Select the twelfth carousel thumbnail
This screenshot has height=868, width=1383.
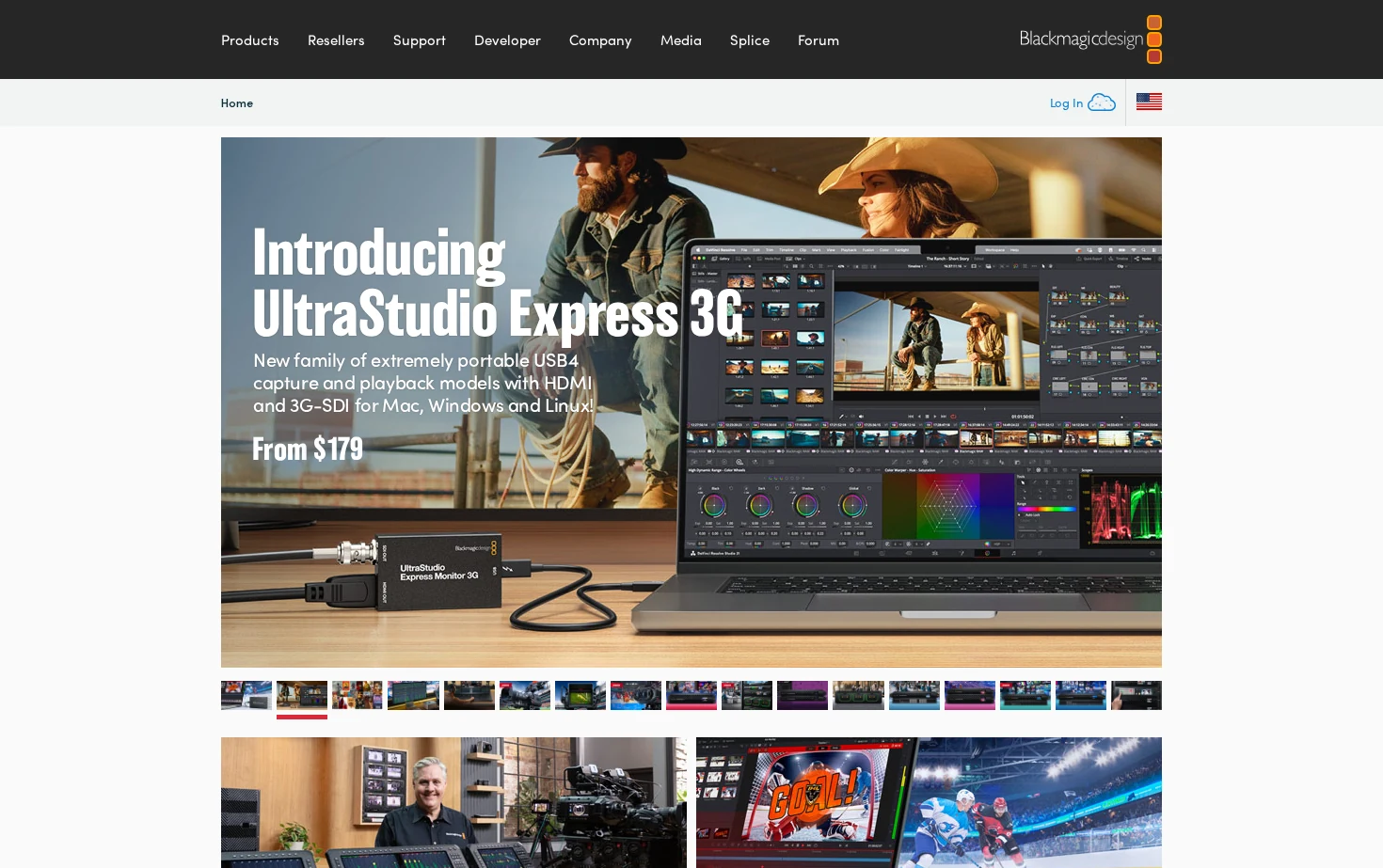pyautogui.click(x=858, y=695)
